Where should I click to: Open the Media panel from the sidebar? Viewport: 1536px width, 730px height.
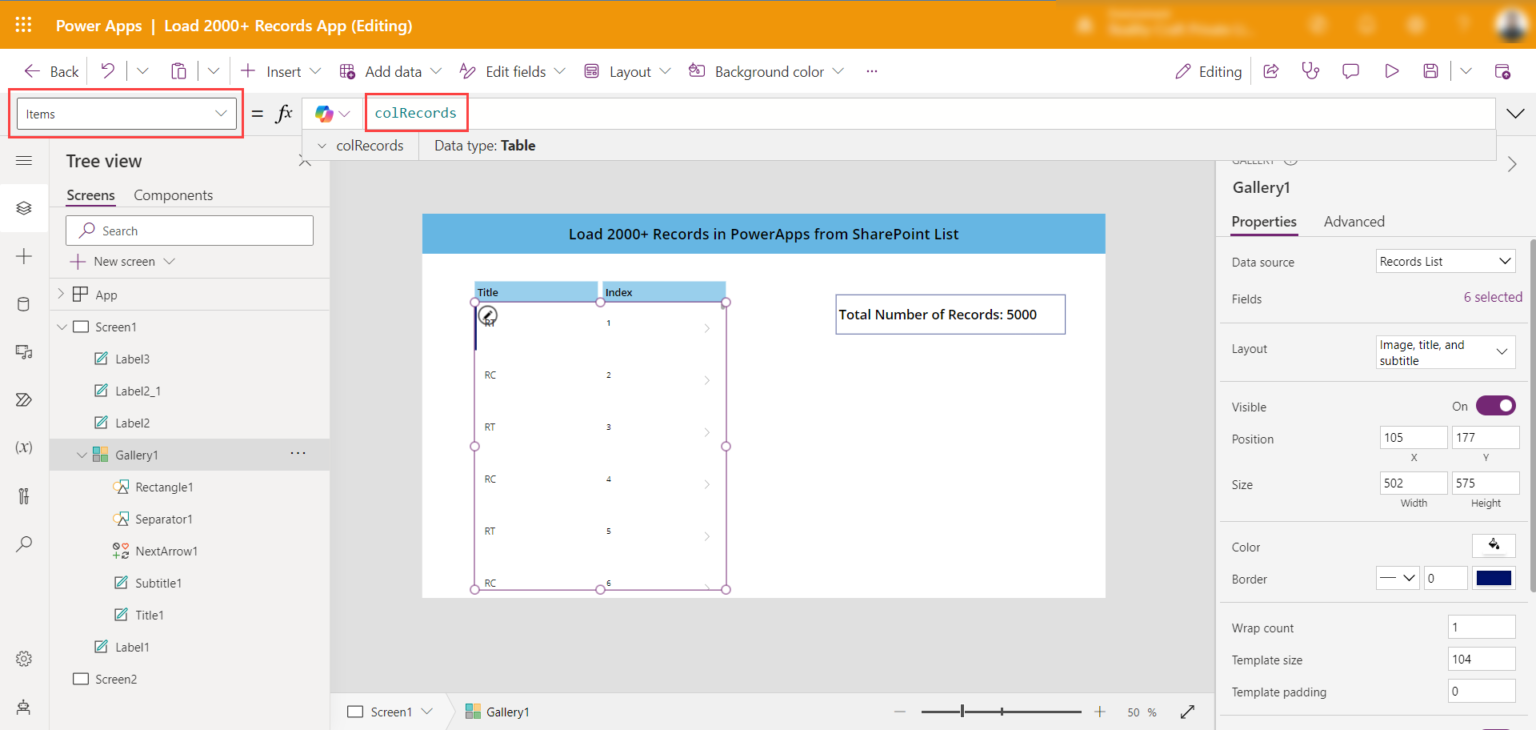click(23, 352)
